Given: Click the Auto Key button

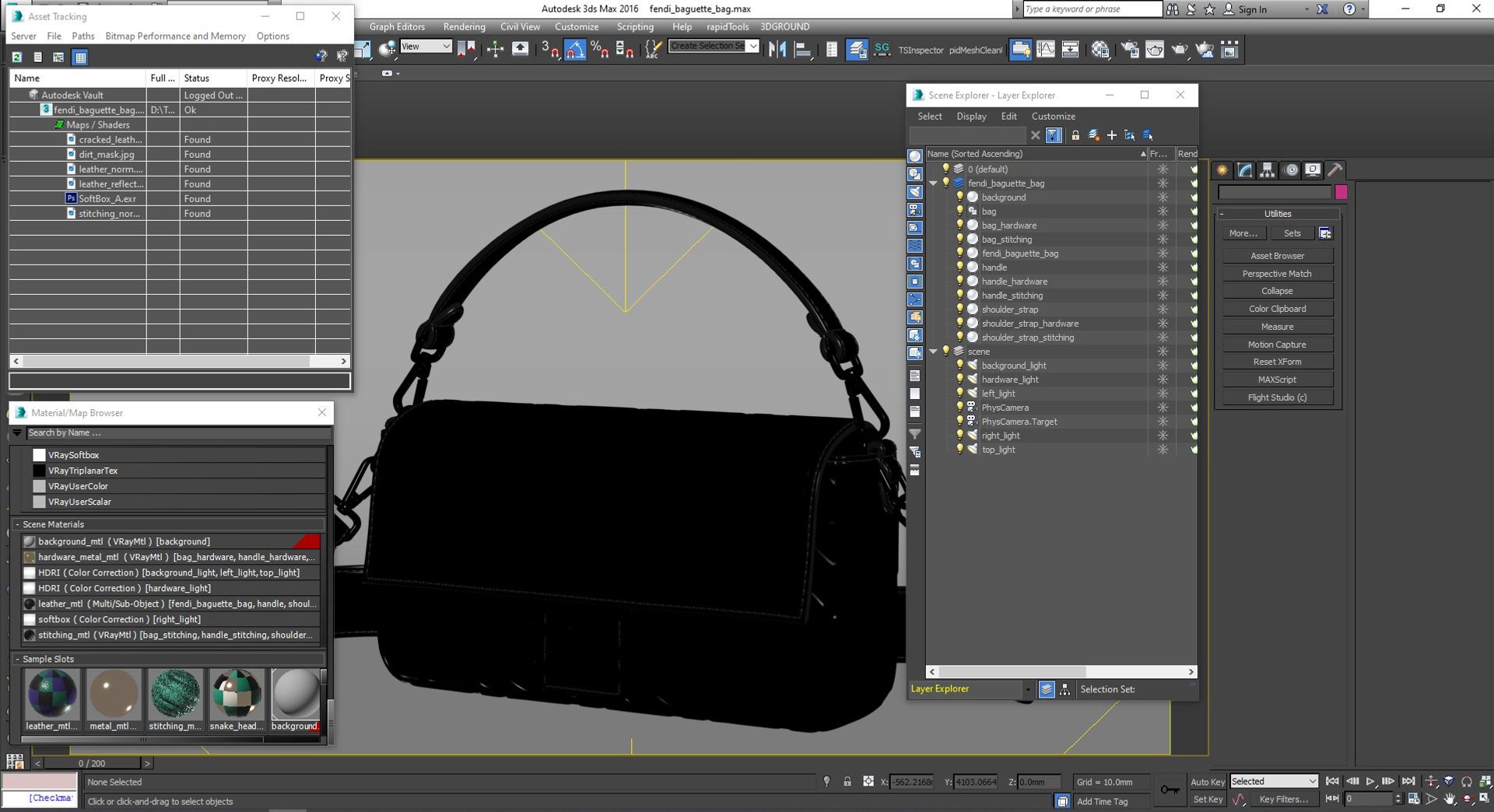Looking at the screenshot, I should pyautogui.click(x=1207, y=782).
